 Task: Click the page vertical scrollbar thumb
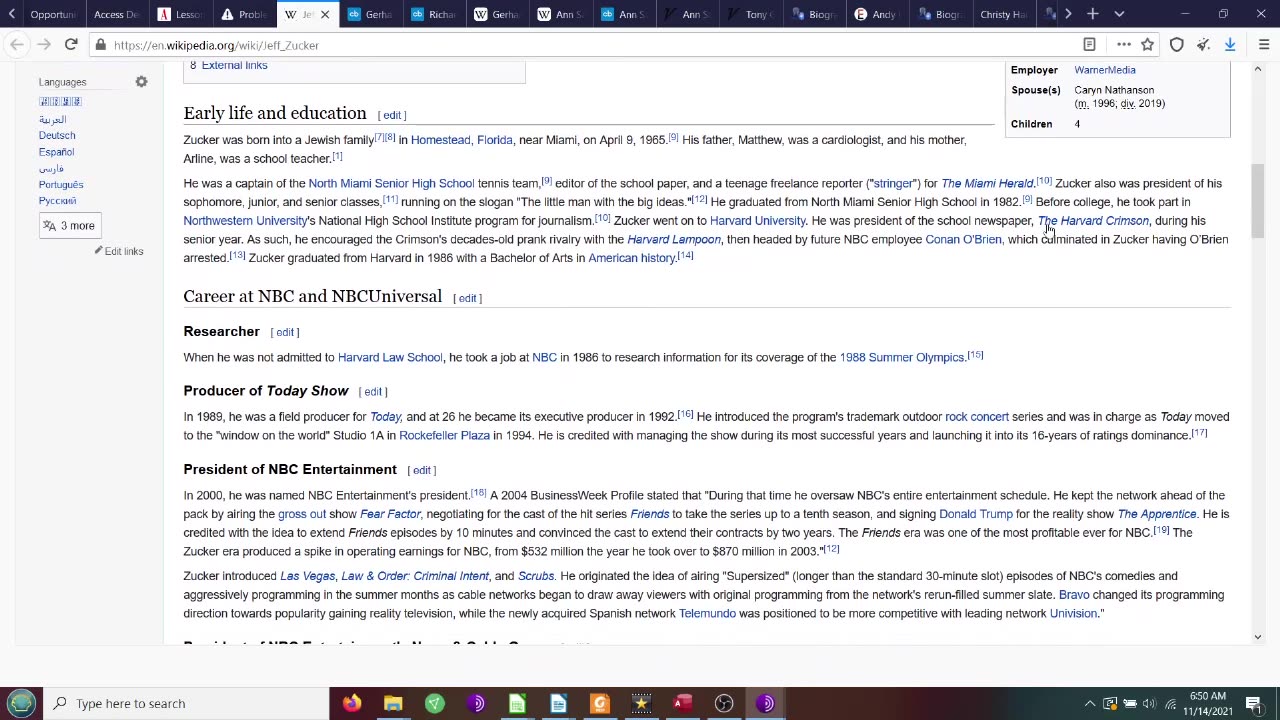click(x=1258, y=201)
